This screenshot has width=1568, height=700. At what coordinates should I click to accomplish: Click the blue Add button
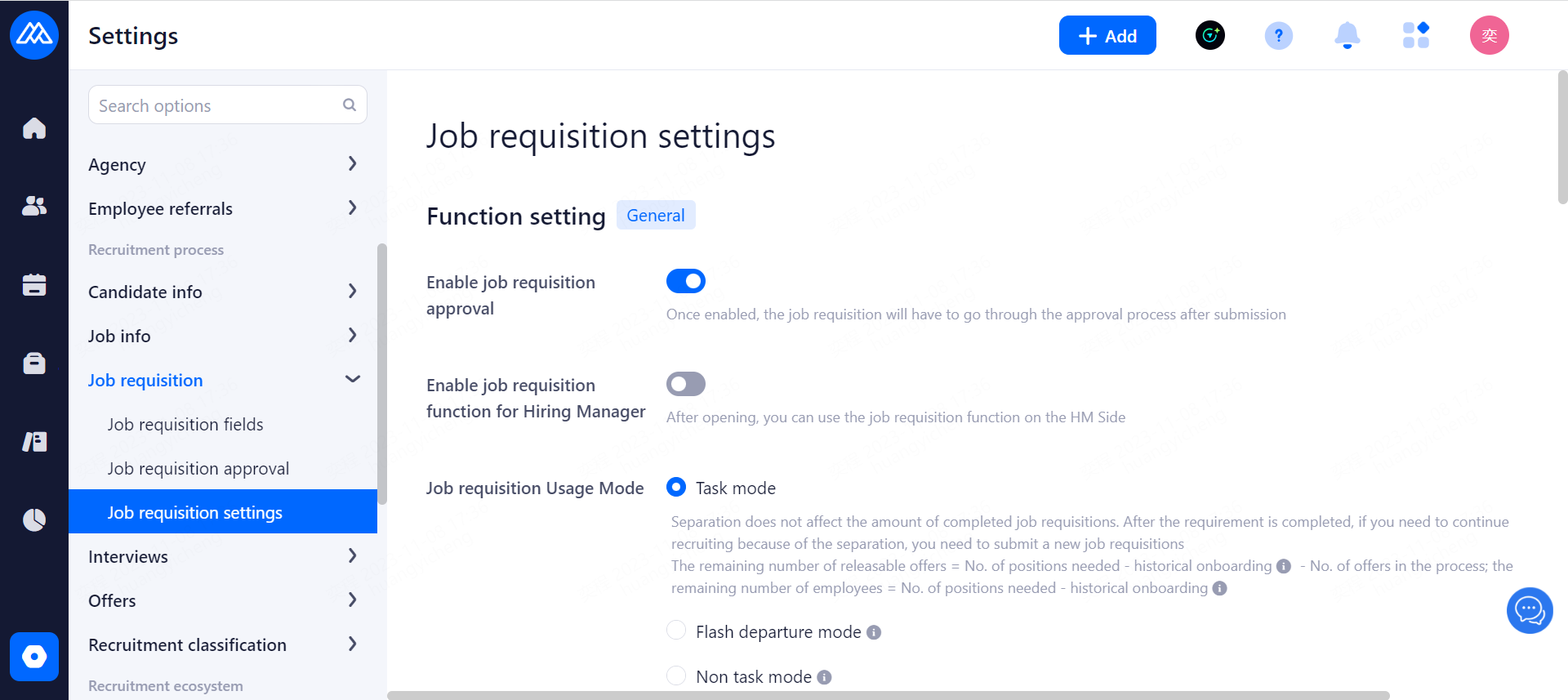point(1107,36)
